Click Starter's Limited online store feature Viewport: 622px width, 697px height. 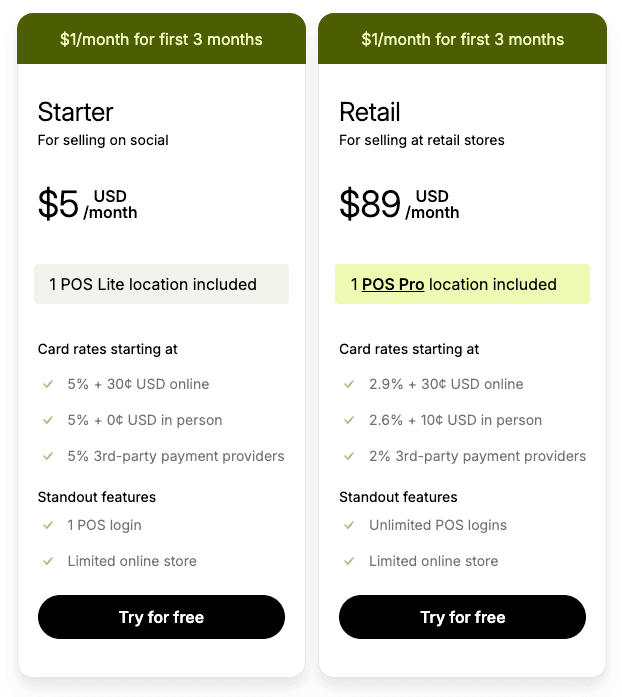[132, 561]
